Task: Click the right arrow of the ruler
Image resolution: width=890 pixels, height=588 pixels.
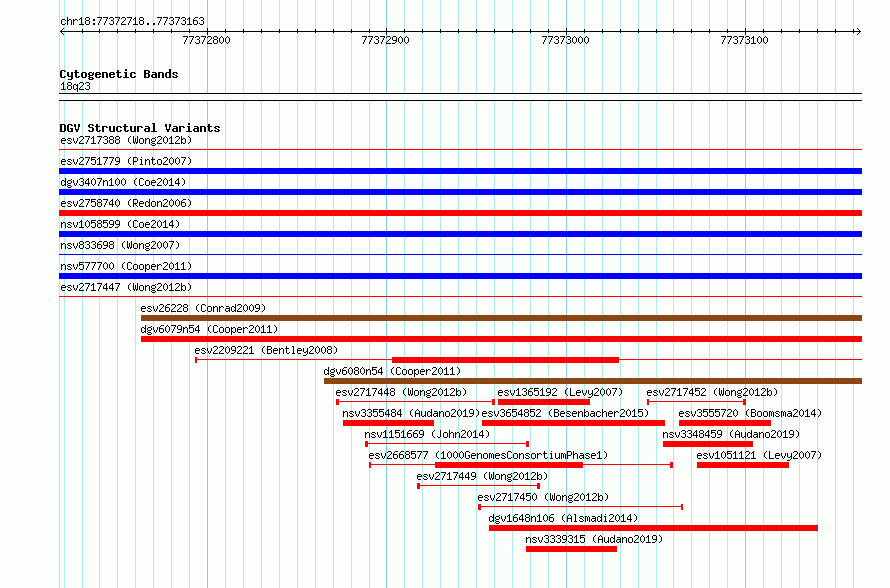Action: [x=858, y=31]
